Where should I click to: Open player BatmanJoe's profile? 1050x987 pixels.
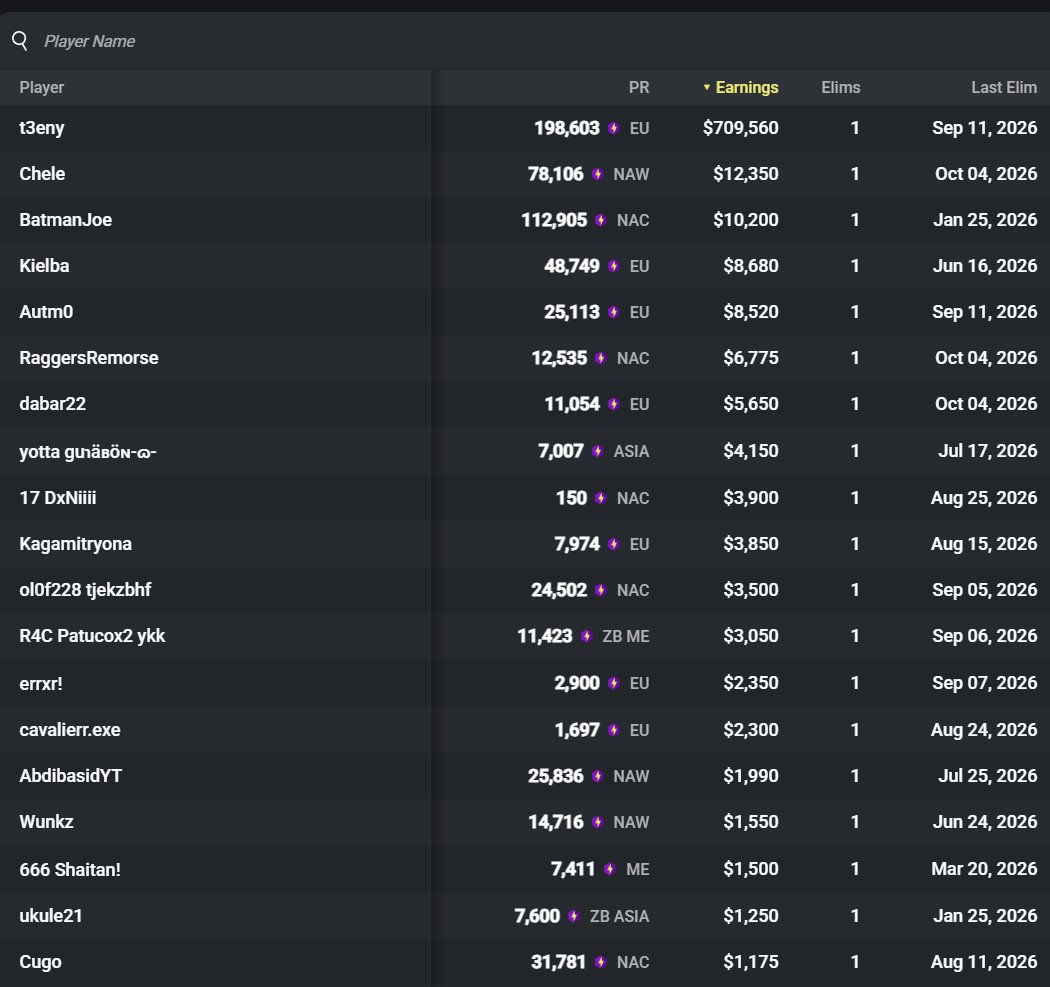pyautogui.click(x=66, y=220)
